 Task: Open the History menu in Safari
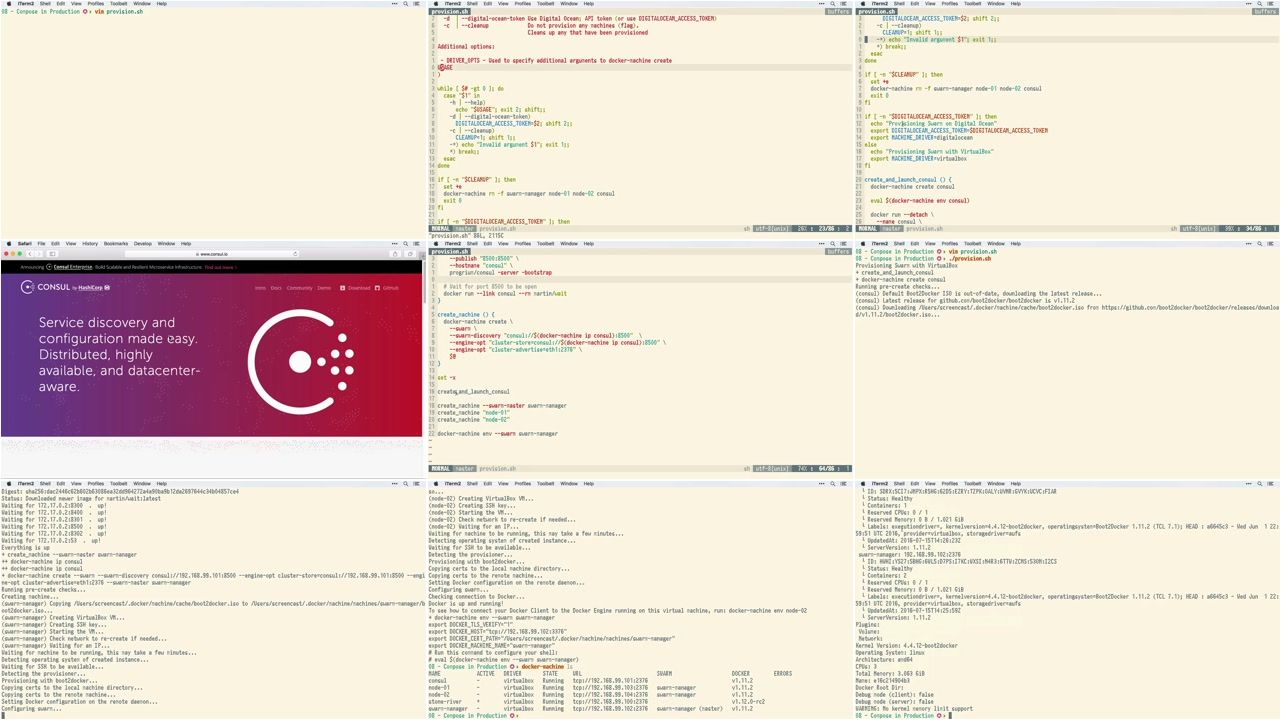pyautogui.click(x=90, y=243)
